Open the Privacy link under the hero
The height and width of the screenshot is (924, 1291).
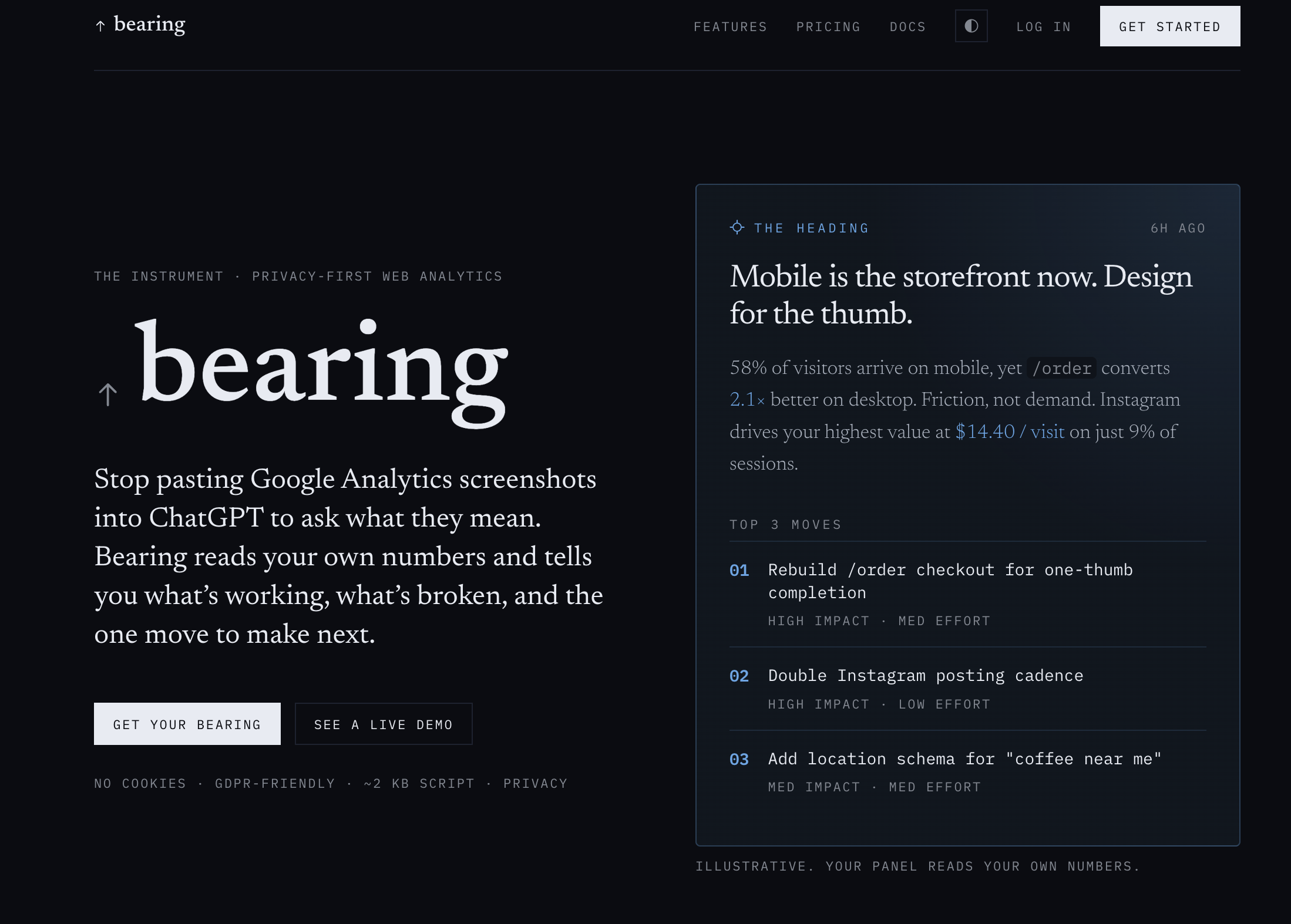point(535,784)
